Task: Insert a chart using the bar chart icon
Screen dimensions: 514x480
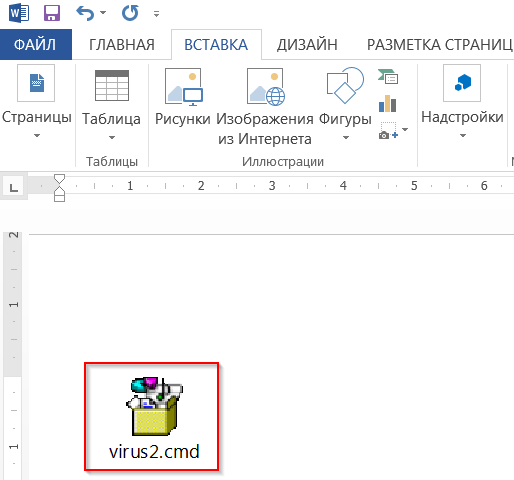Action: (388, 103)
